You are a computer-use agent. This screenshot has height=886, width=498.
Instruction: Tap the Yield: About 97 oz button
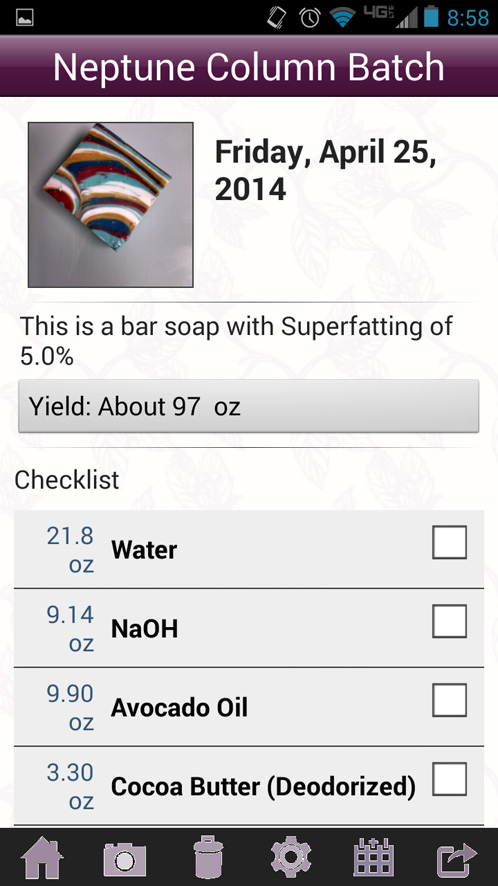pyautogui.click(x=249, y=406)
